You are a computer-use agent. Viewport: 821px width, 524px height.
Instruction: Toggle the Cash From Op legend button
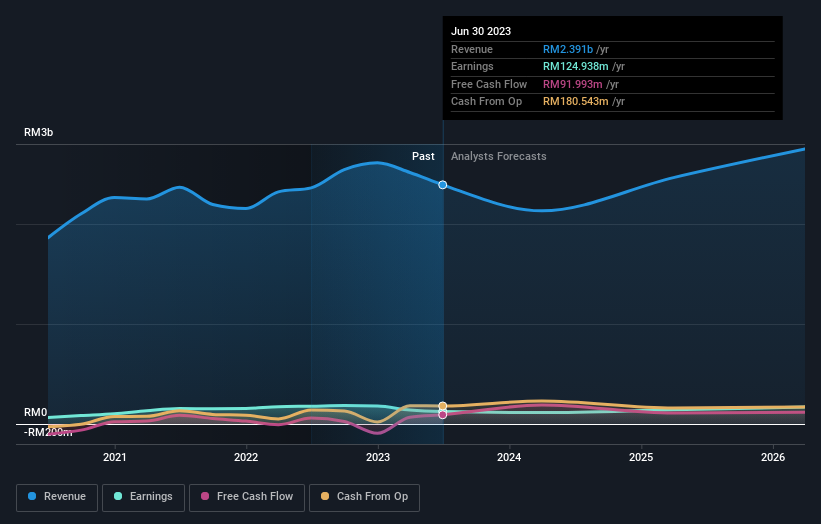point(364,497)
